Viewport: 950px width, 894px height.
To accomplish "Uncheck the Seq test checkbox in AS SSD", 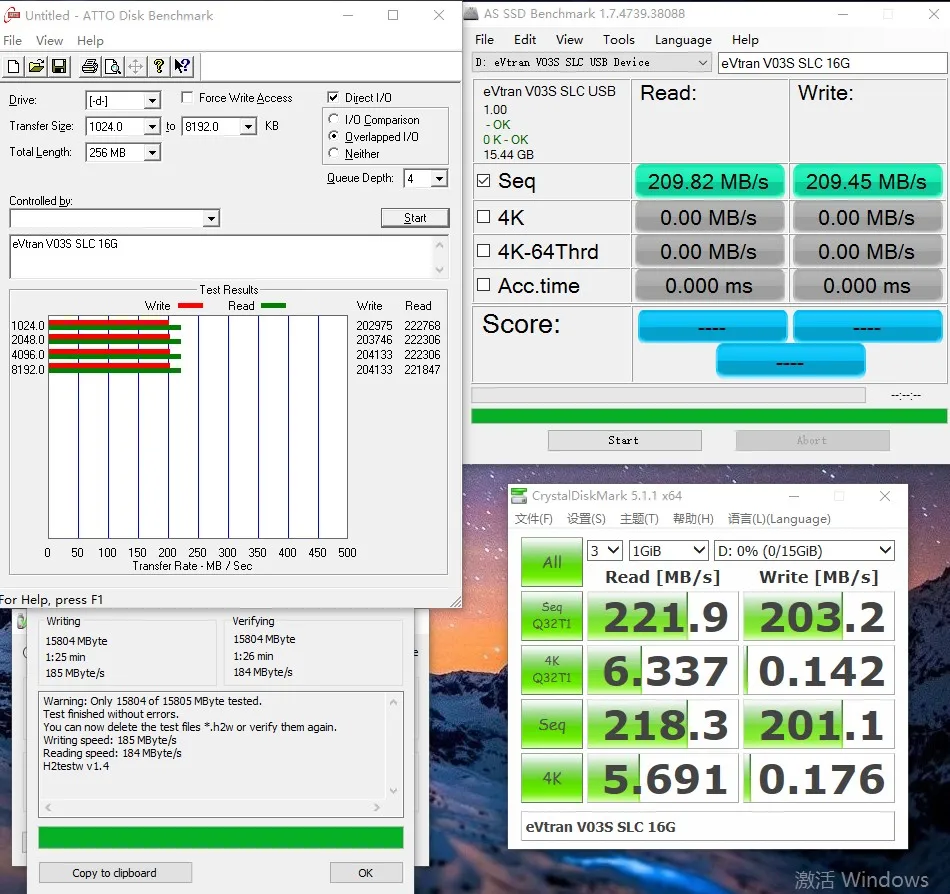I will pos(483,180).
